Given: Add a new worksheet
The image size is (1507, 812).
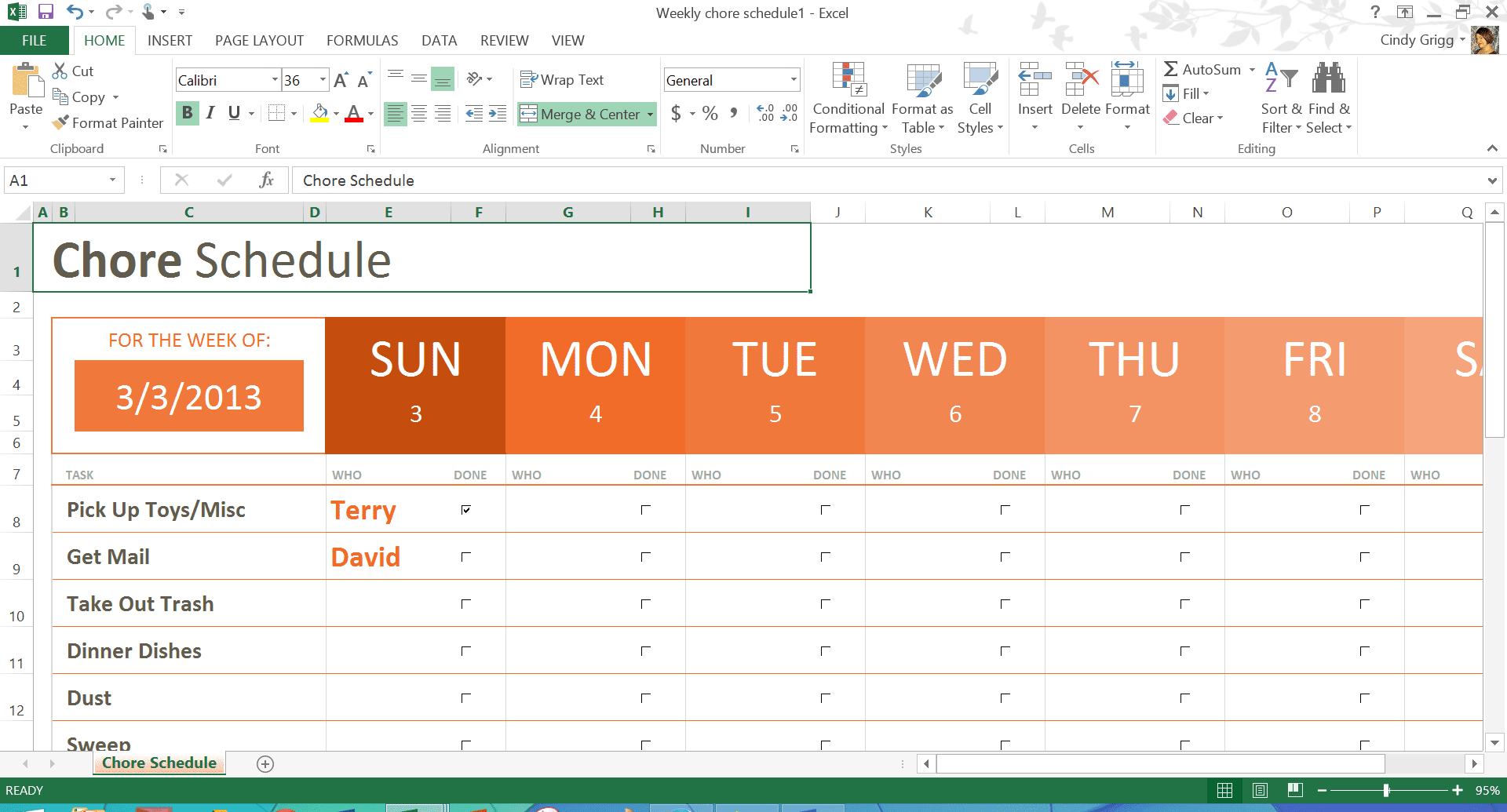Looking at the screenshot, I should [x=265, y=763].
